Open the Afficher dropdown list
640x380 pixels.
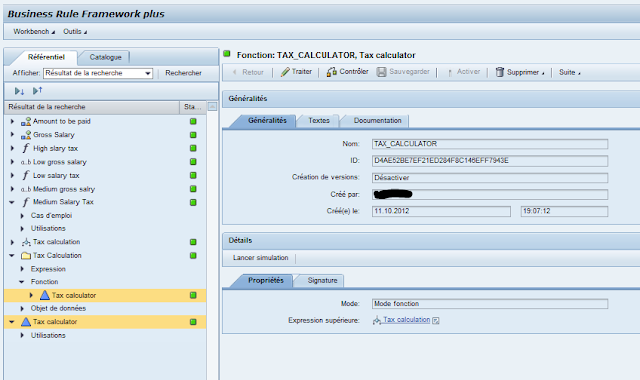point(148,73)
